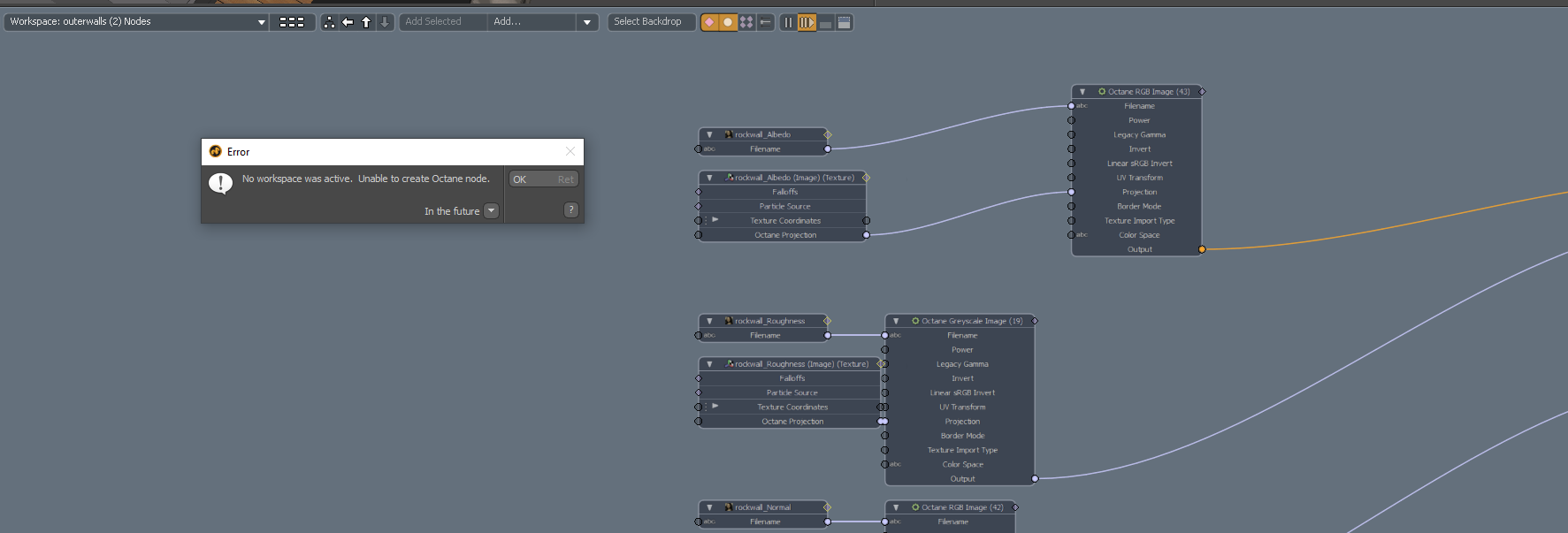
Task: Click the Select Backdrop button
Action: 651,21
